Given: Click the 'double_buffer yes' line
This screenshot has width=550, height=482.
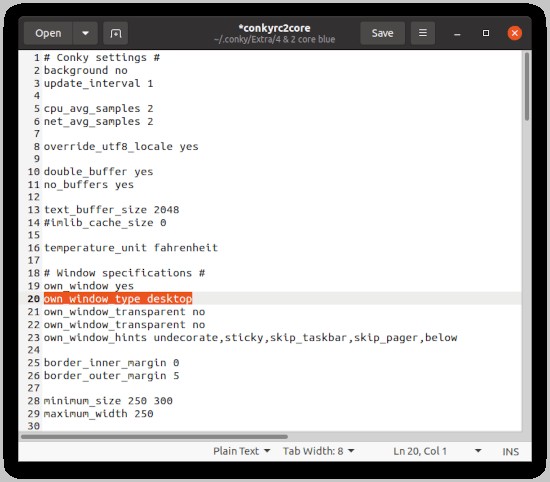Looking at the screenshot, I should pyautogui.click(x=99, y=172).
